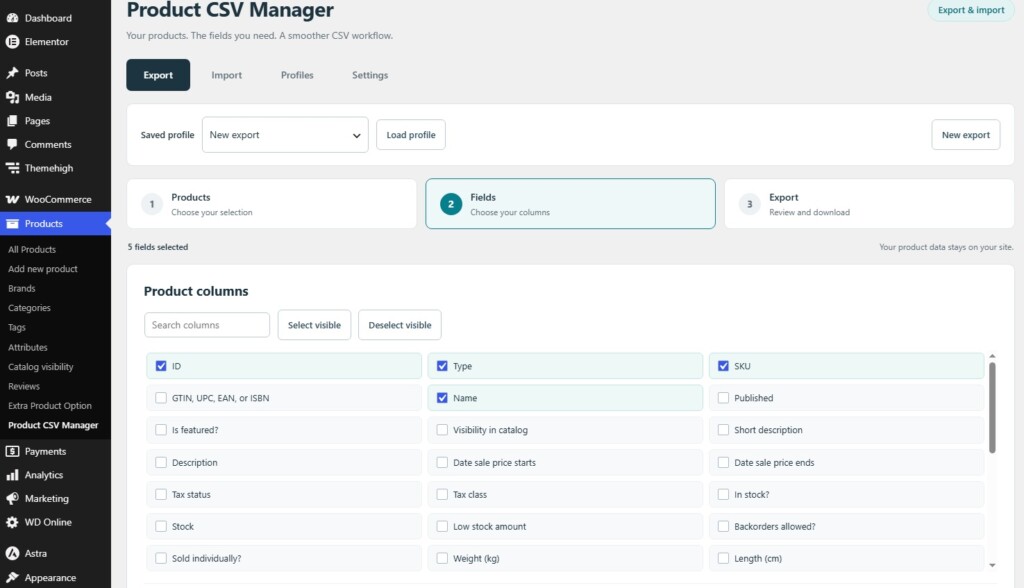
Task: Open the Extra Product Option submenu link
Action: click(50, 406)
